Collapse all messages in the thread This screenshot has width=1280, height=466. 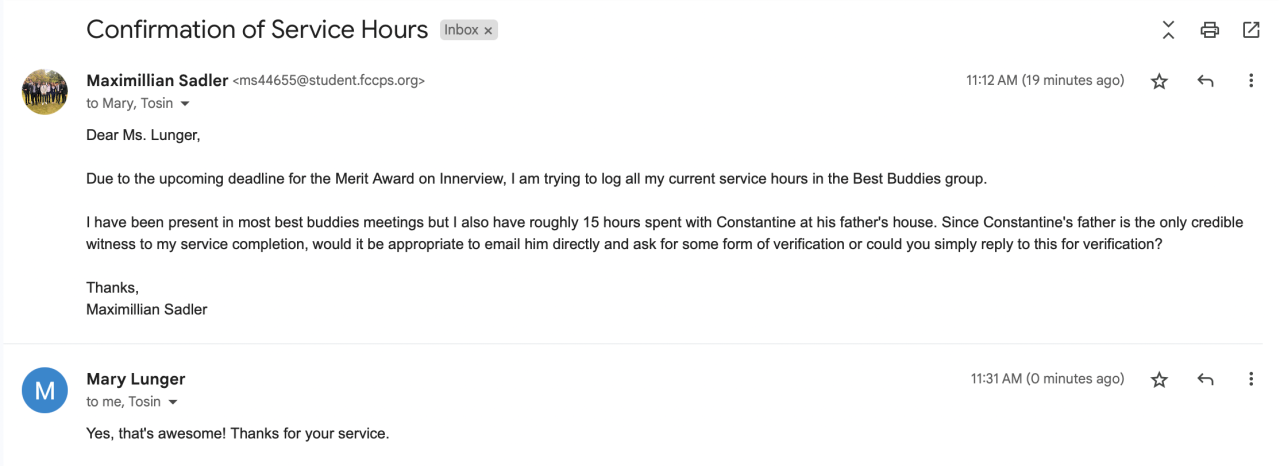[1169, 30]
